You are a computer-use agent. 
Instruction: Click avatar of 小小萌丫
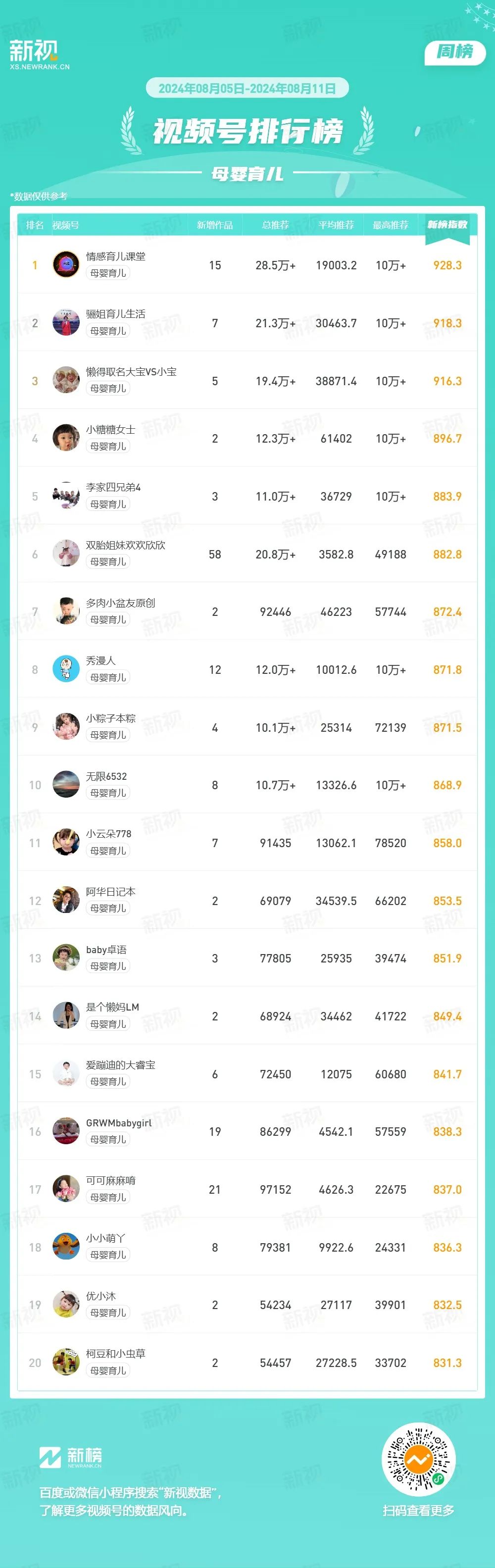pos(66,1246)
